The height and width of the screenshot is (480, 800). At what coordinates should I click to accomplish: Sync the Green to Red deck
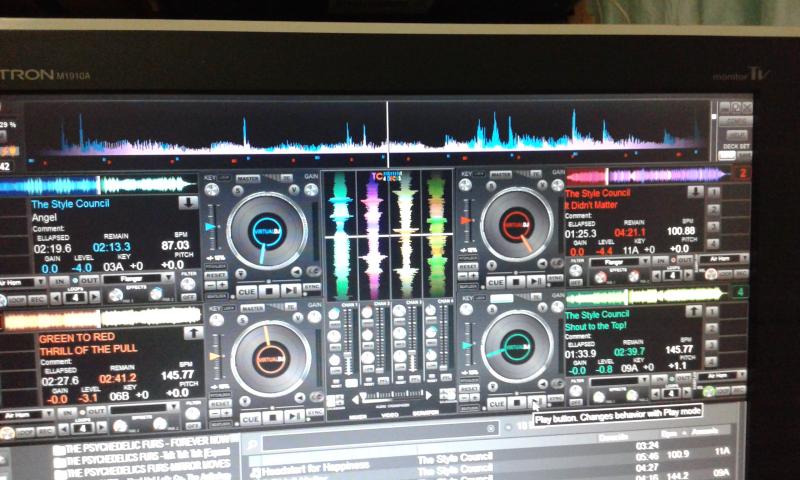point(315,412)
